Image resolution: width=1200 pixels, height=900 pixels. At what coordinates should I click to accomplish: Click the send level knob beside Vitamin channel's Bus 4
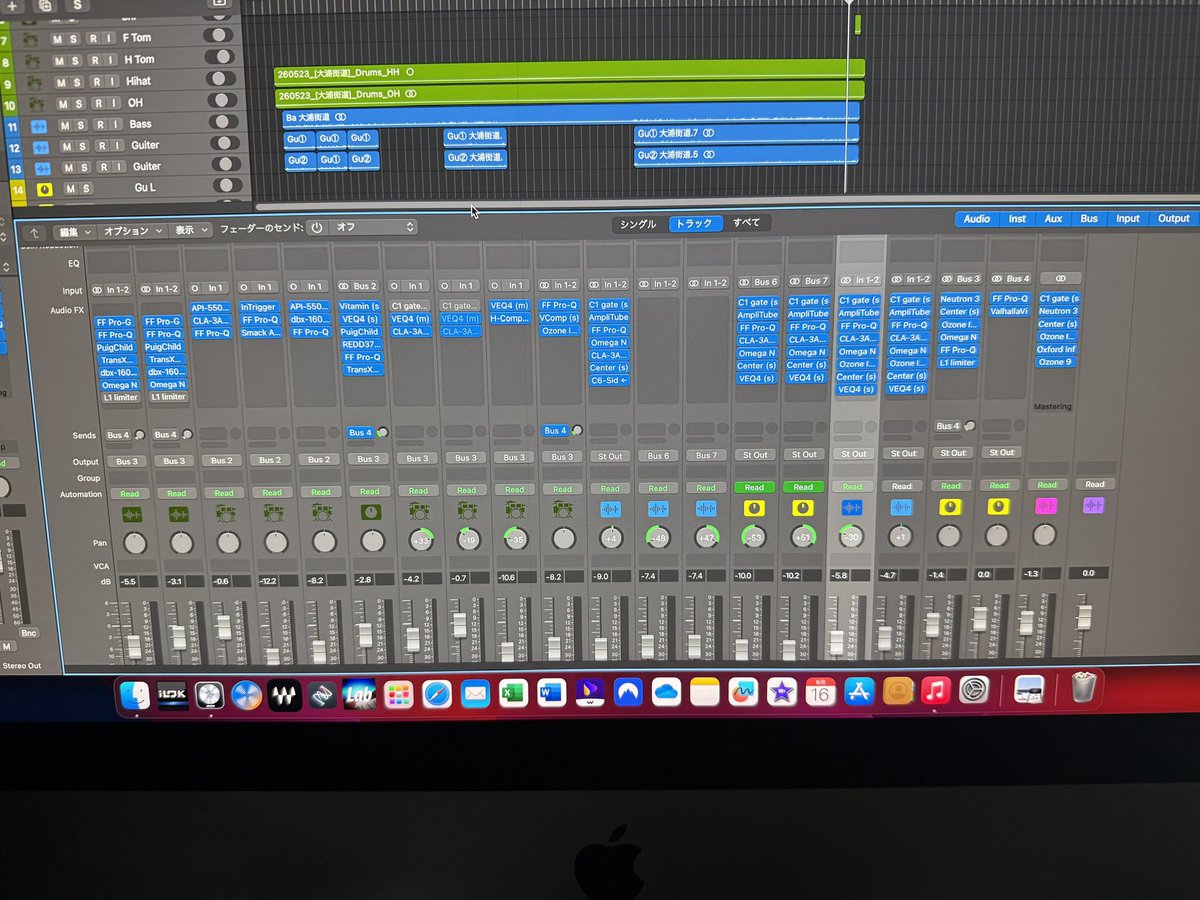(x=382, y=433)
